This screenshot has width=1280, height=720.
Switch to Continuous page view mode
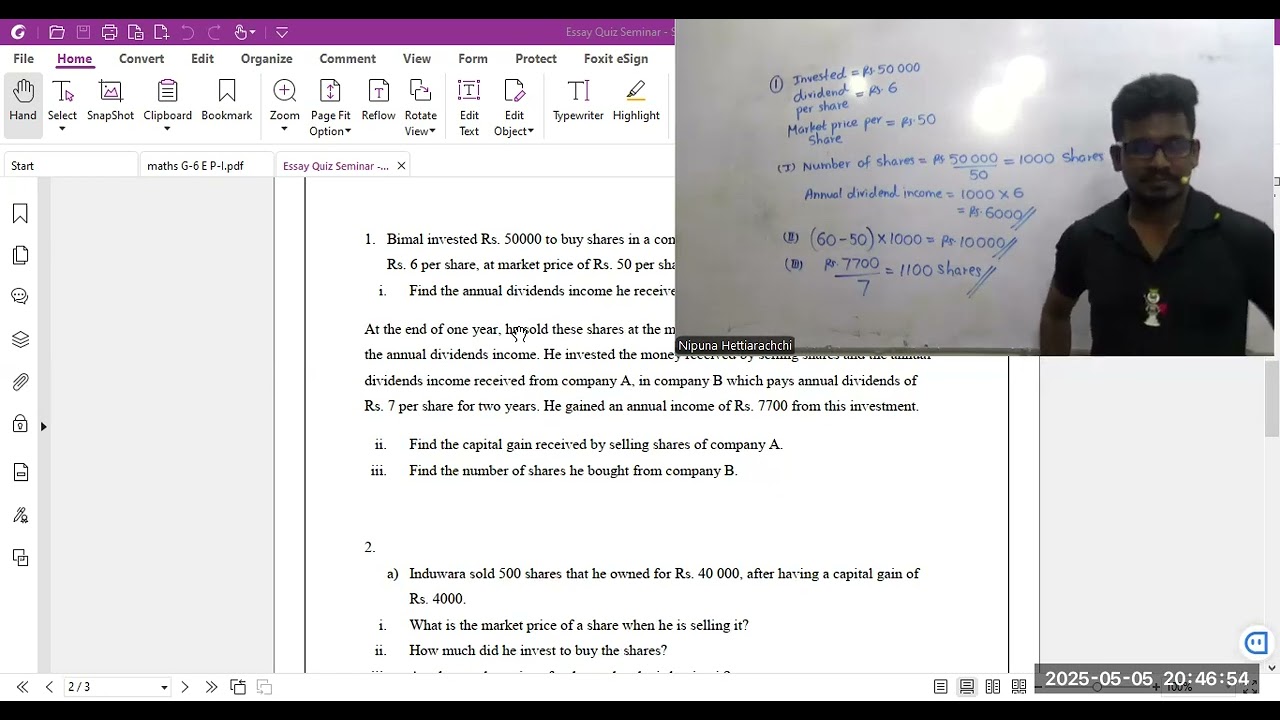pyautogui.click(x=967, y=687)
